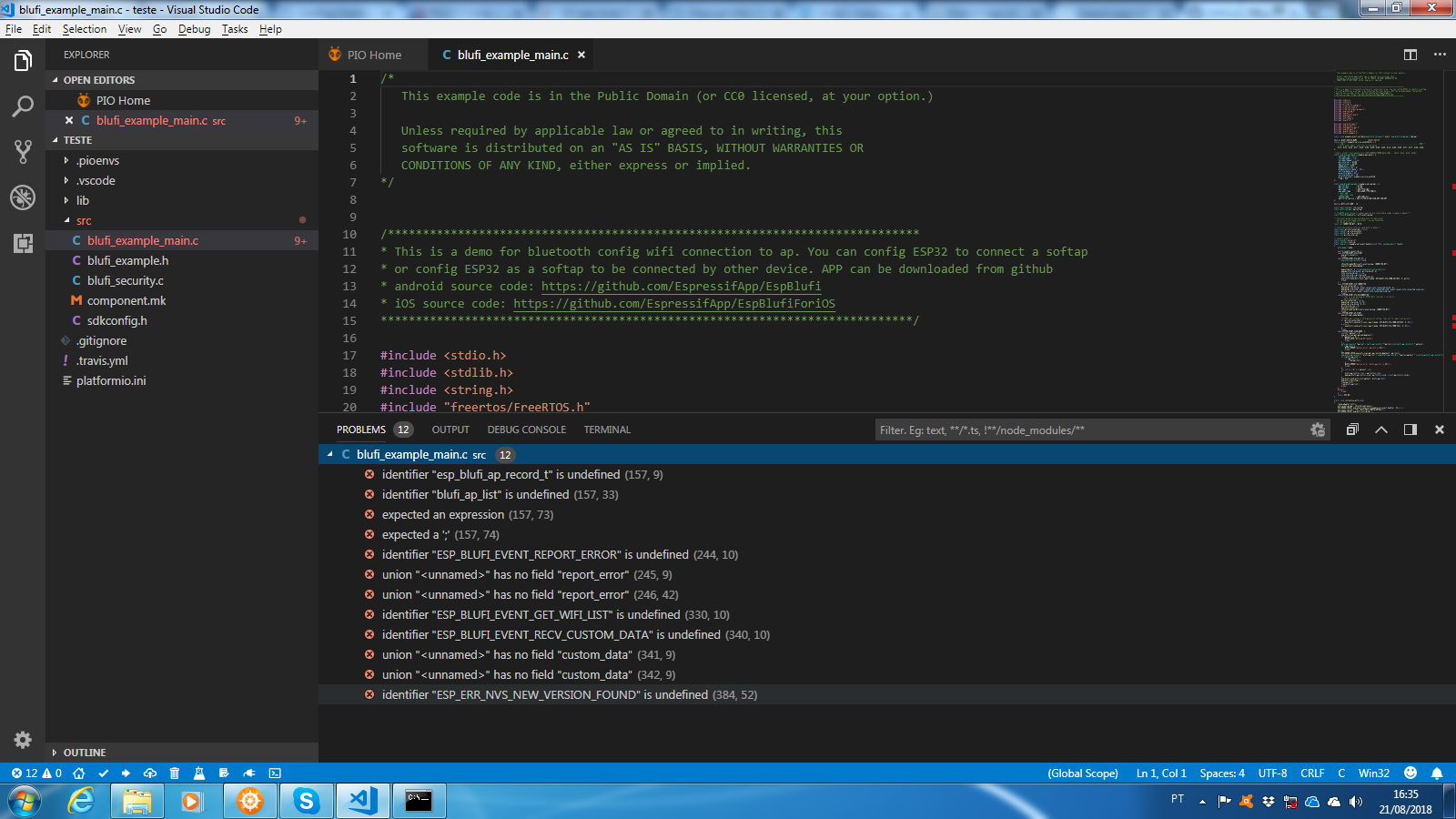Open the Search view in activity bar

[x=23, y=106]
